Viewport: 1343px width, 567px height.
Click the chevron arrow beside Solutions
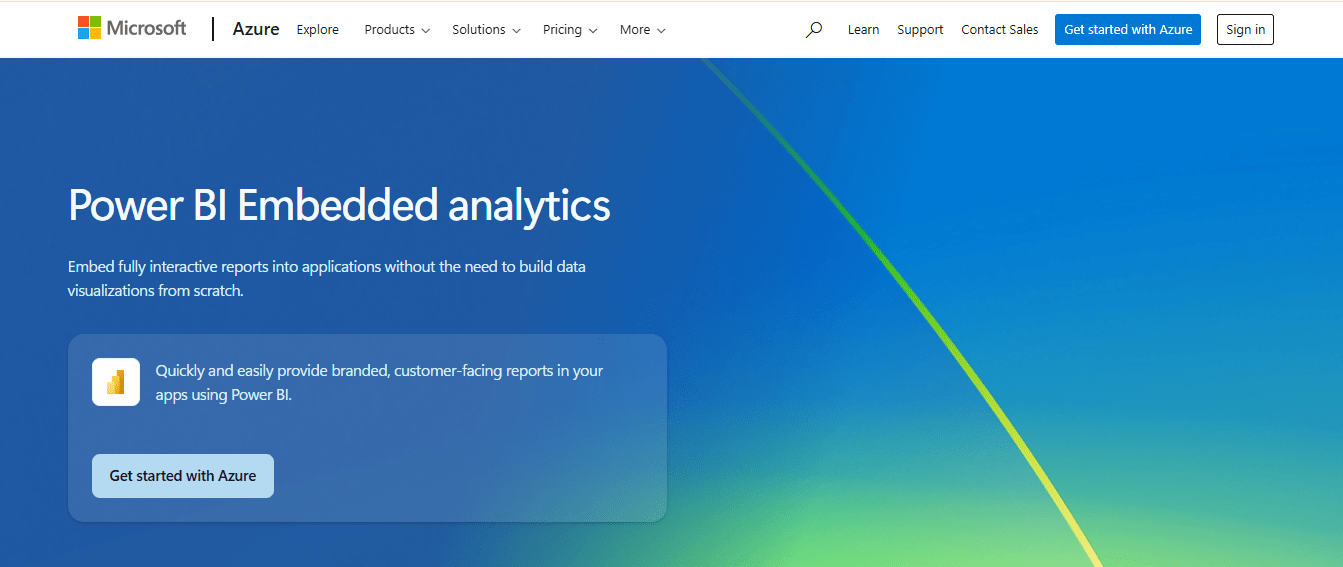[x=517, y=31]
